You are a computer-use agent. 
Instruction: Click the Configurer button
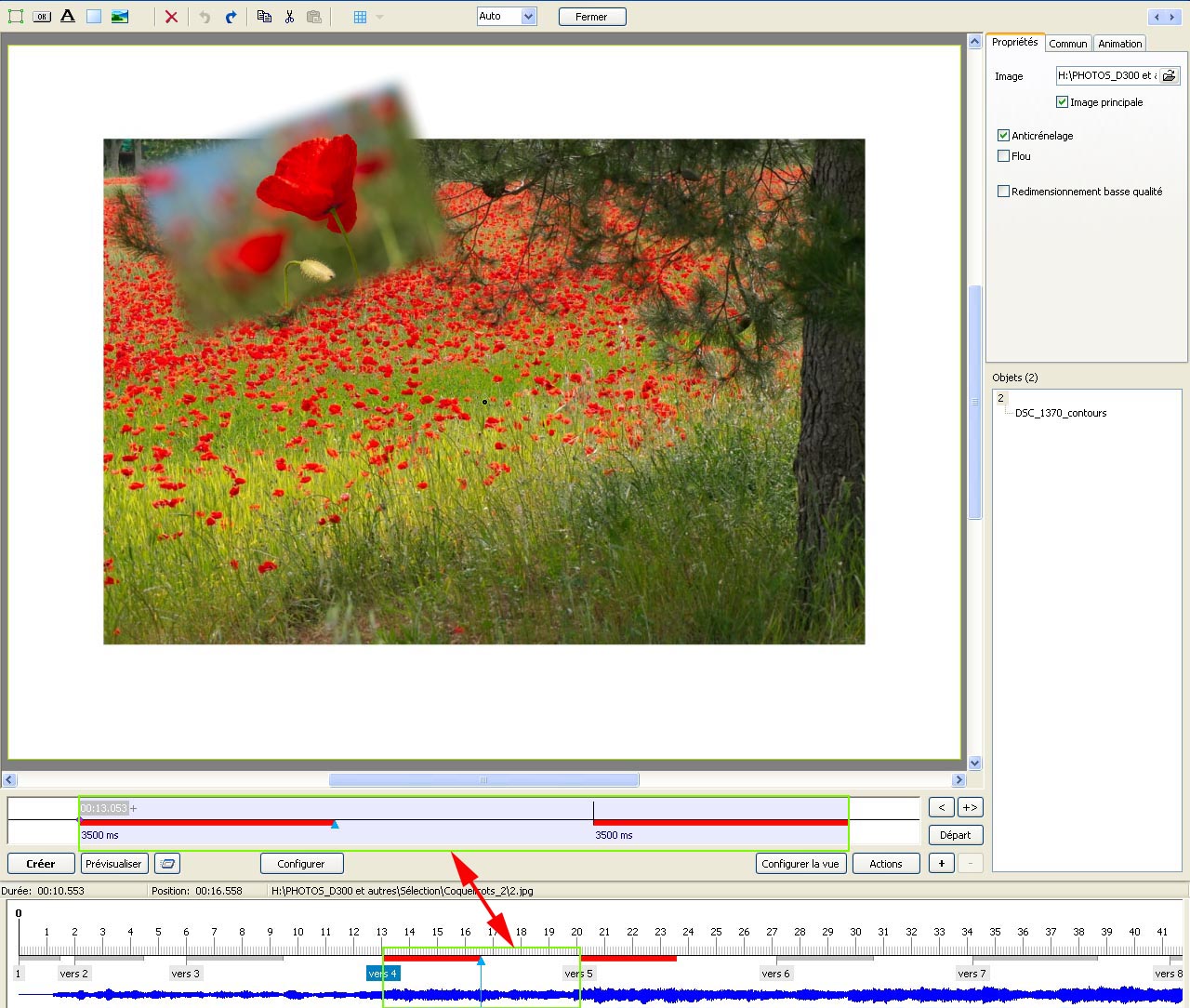click(301, 864)
